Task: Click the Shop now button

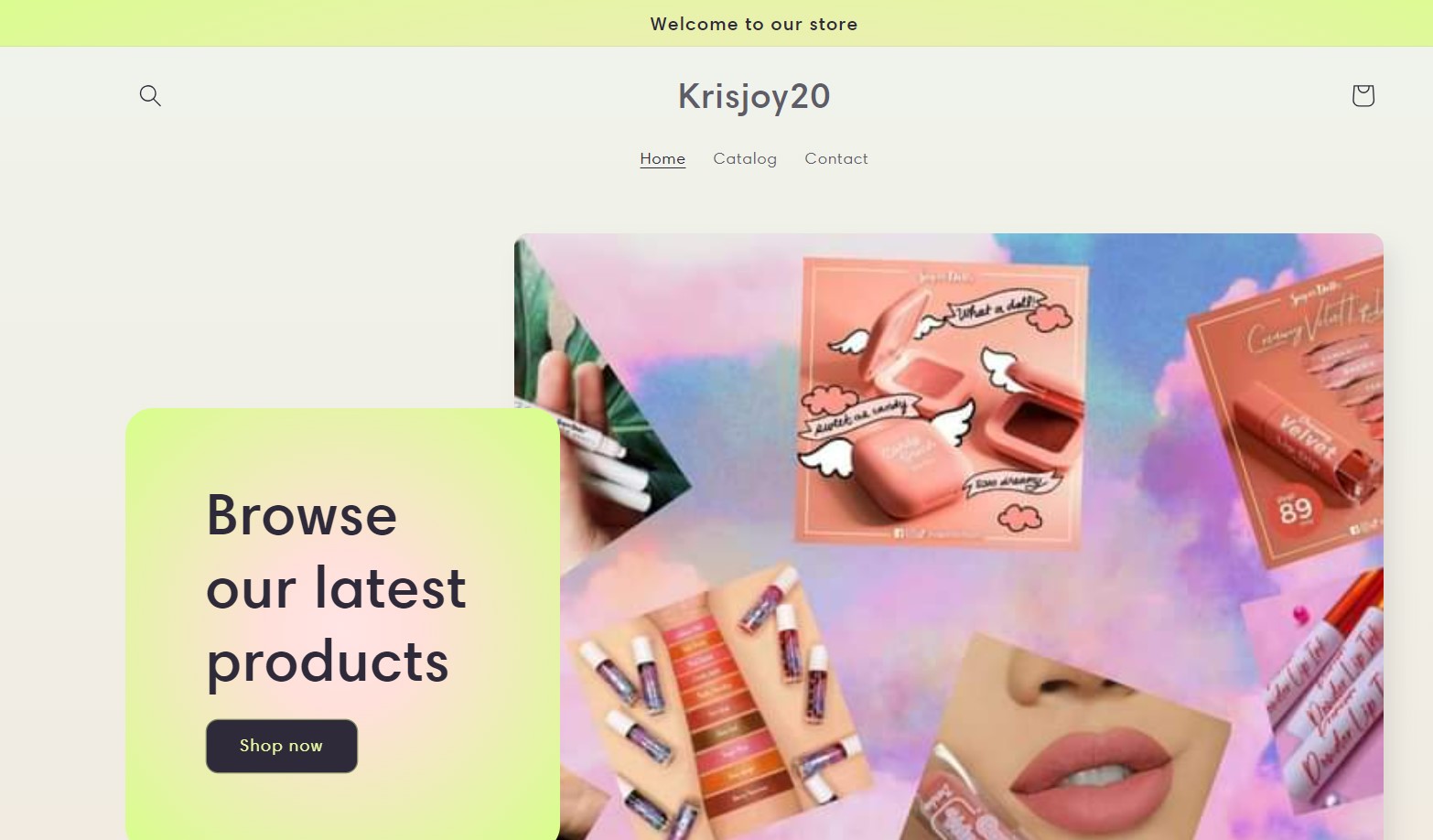Action: pos(281,746)
